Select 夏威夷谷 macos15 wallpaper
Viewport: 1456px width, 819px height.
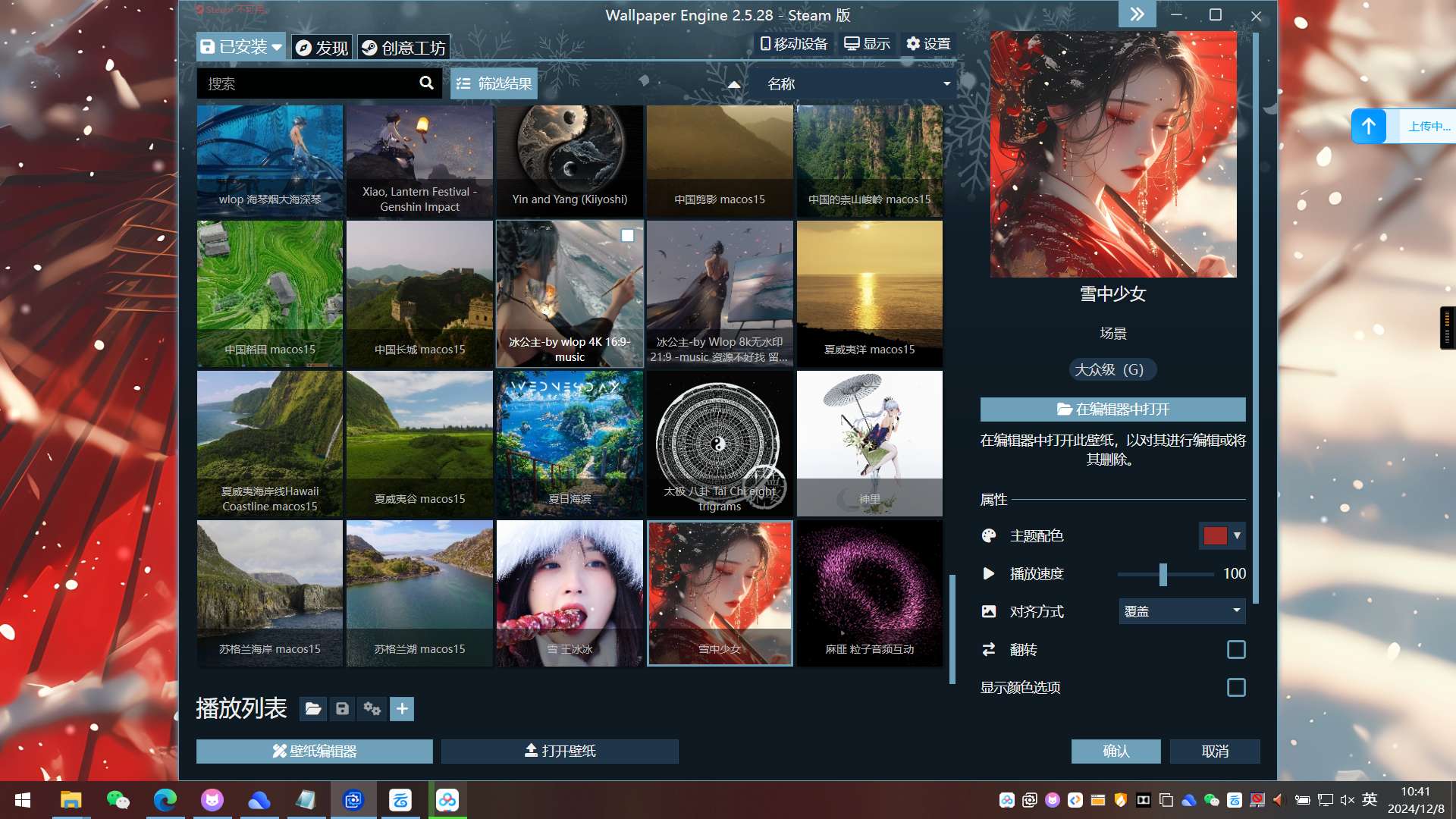click(x=419, y=444)
